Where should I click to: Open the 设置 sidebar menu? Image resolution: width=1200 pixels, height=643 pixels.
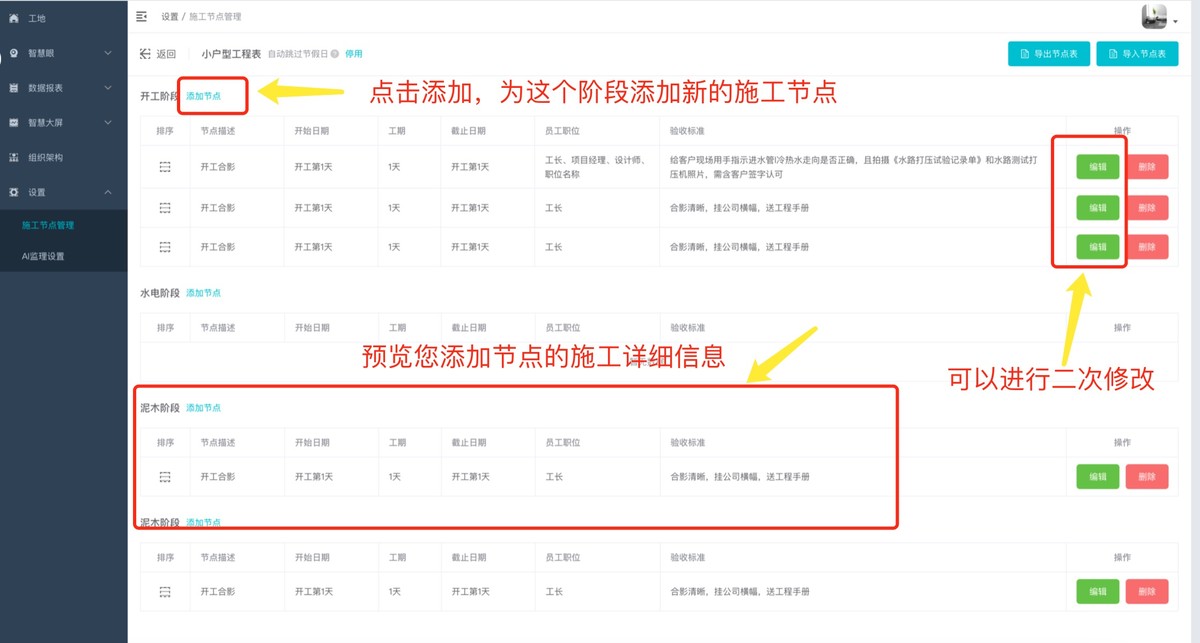[64, 192]
